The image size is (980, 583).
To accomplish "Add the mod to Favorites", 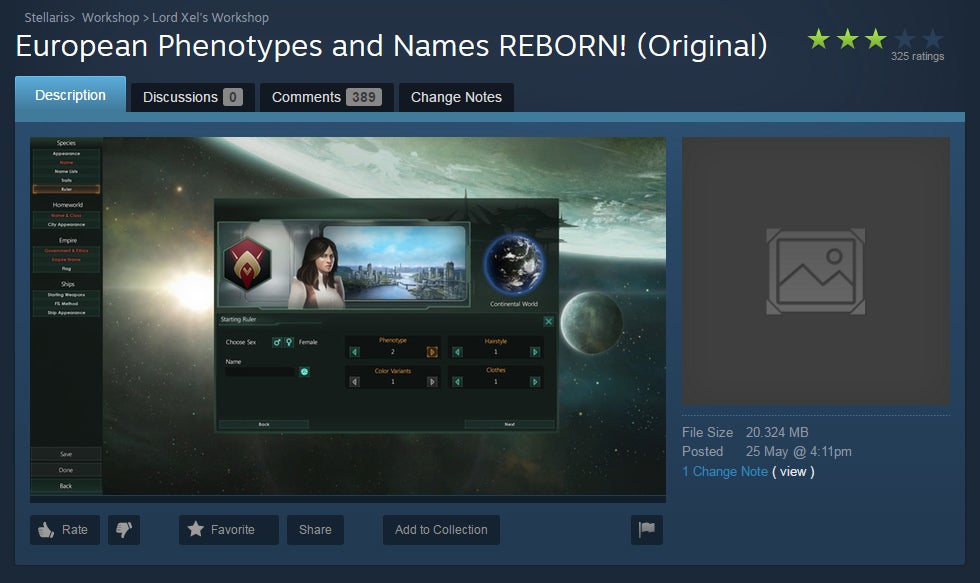I will (229, 530).
